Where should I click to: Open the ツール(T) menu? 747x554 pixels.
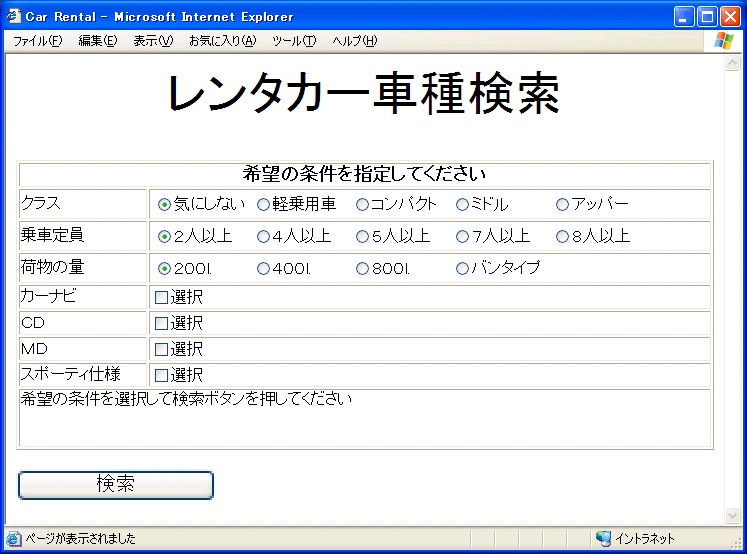pyautogui.click(x=294, y=41)
